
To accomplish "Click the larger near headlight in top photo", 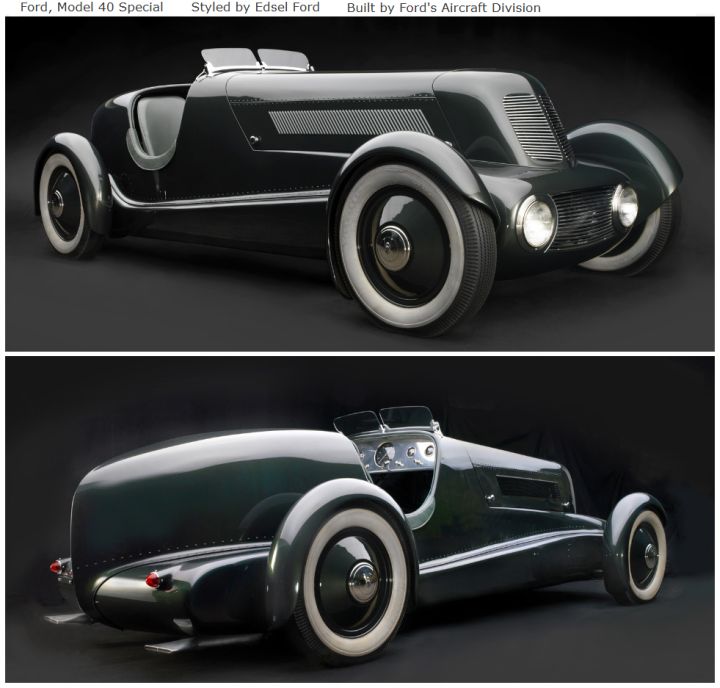I will coord(538,221).
